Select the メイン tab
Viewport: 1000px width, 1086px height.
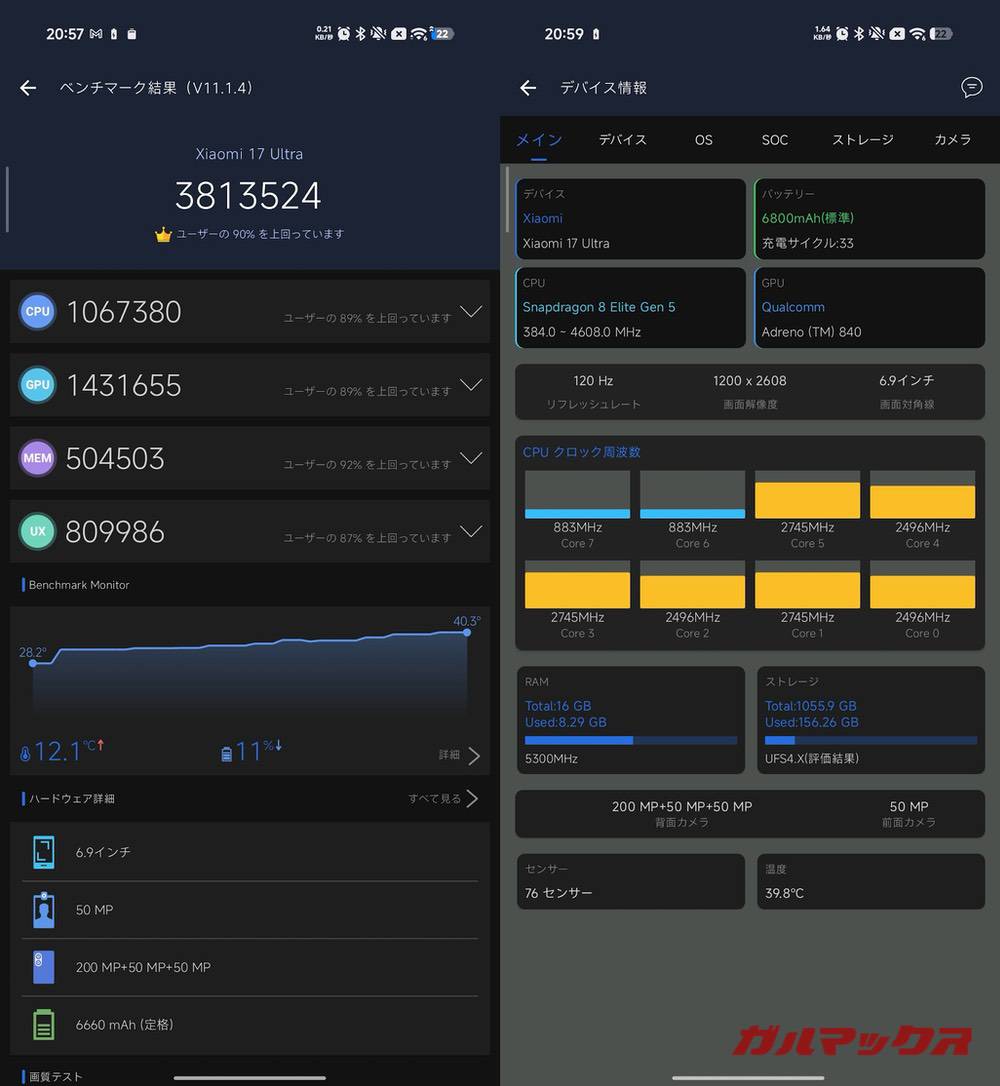tap(539, 140)
